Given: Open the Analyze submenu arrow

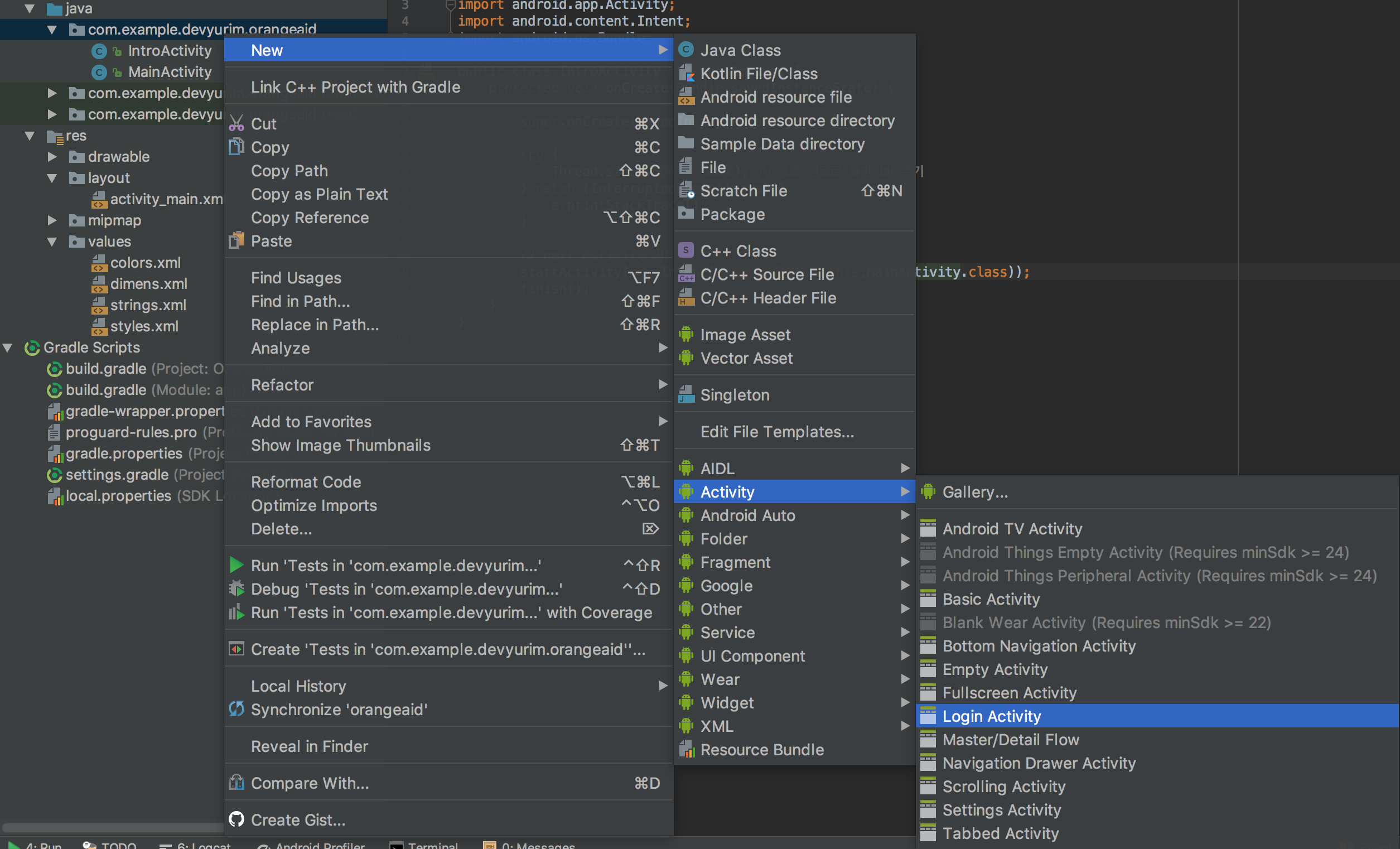Looking at the screenshot, I should point(663,347).
